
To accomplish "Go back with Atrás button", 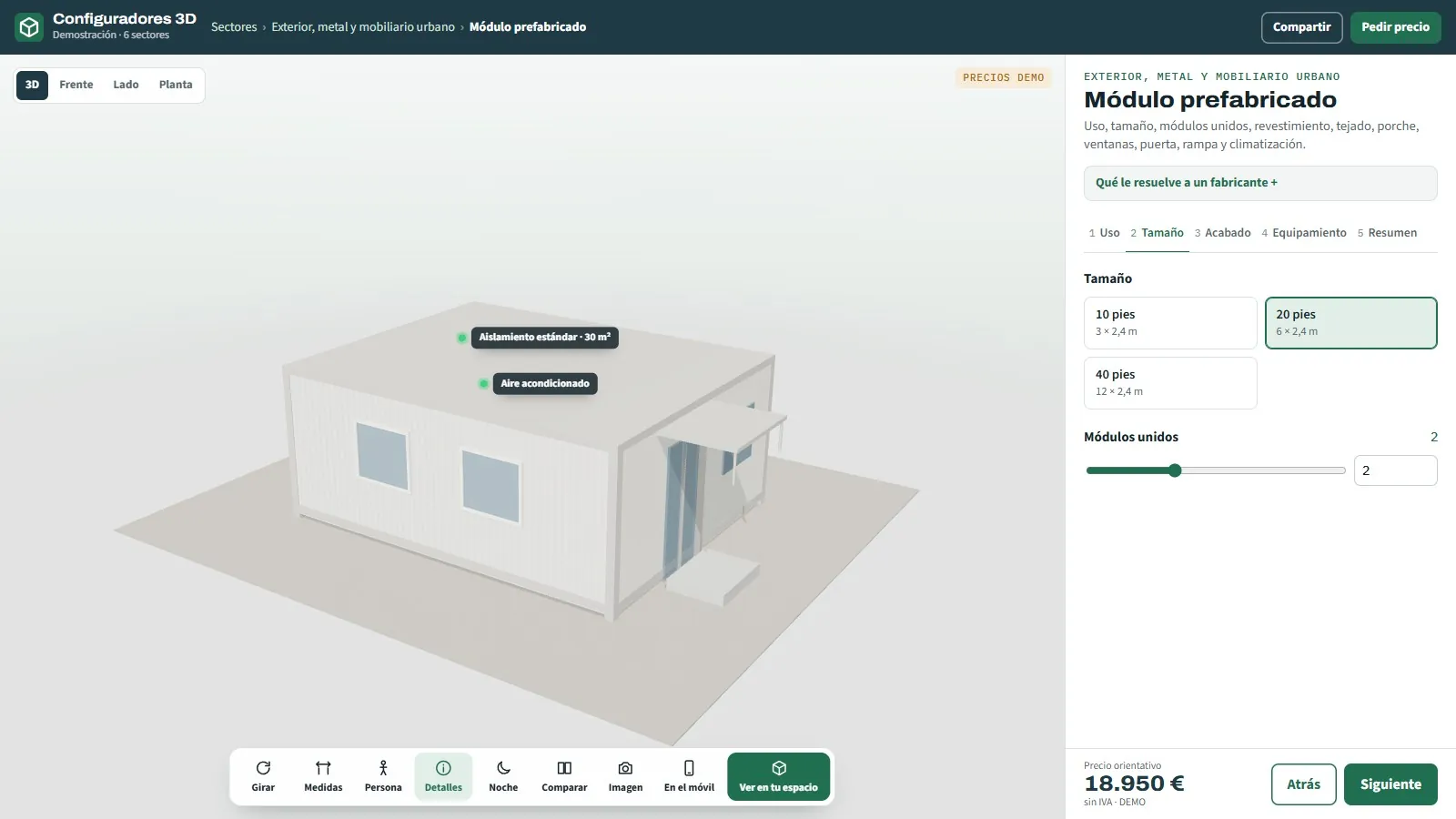I will point(1303,784).
